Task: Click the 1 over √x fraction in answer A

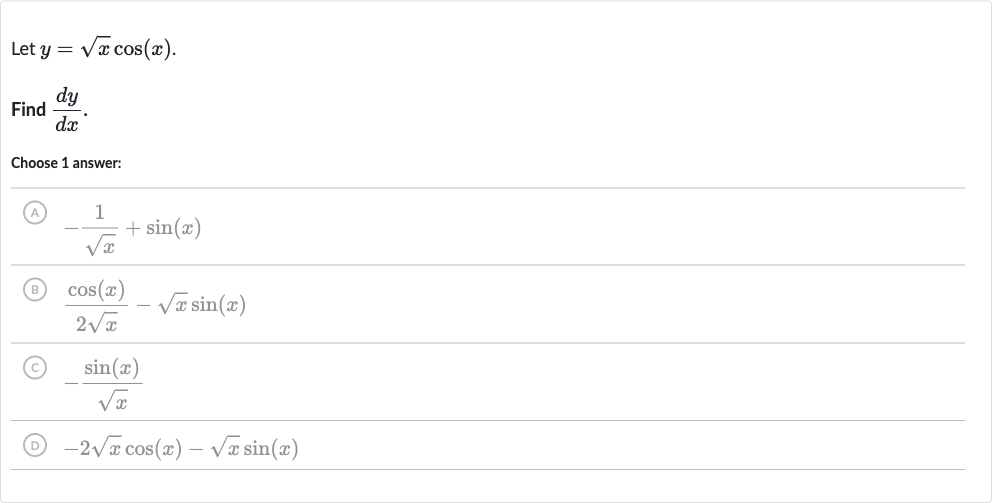Action: pos(99,229)
